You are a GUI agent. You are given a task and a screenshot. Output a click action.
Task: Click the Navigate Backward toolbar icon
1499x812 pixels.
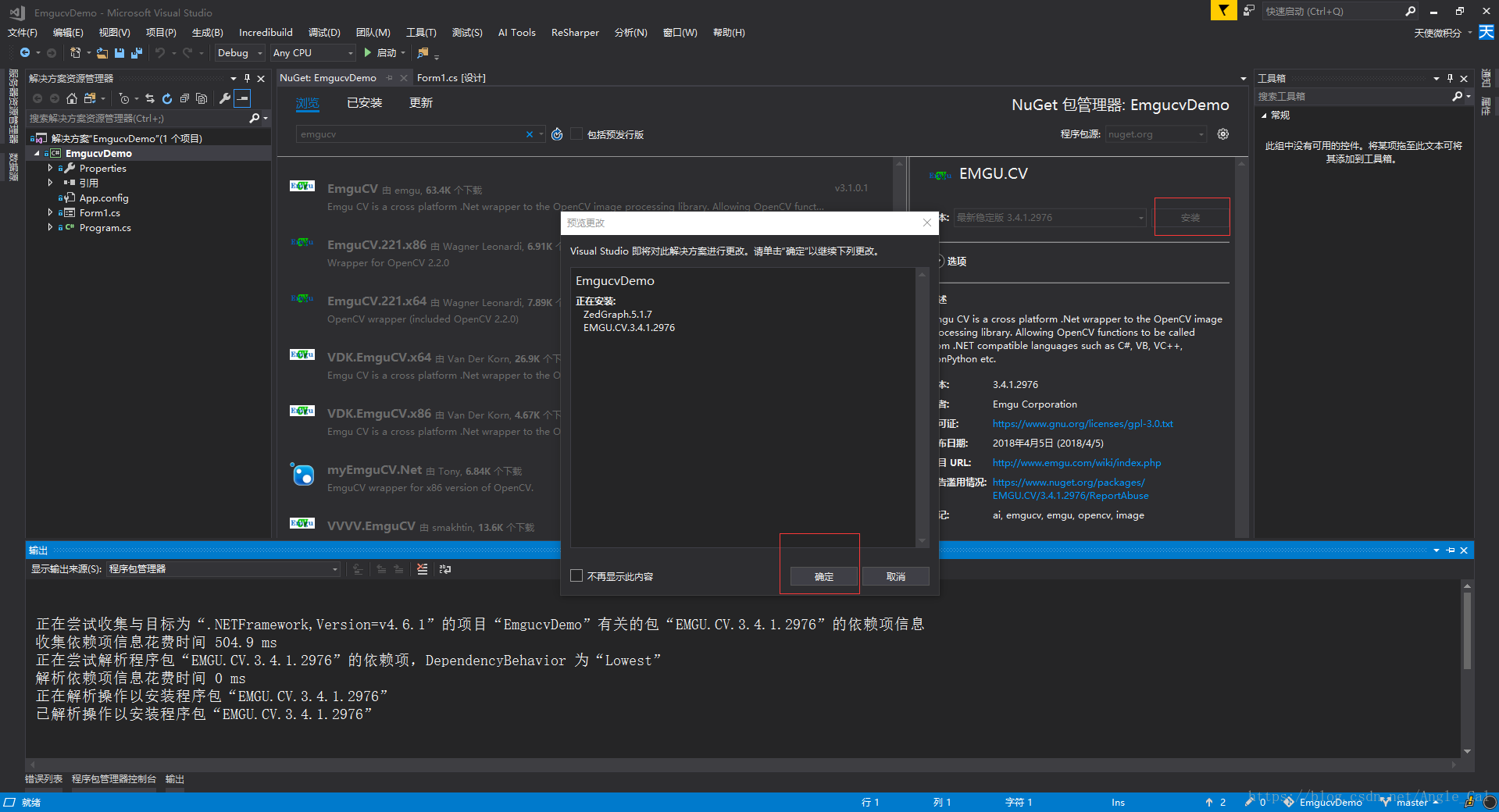[25, 52]
